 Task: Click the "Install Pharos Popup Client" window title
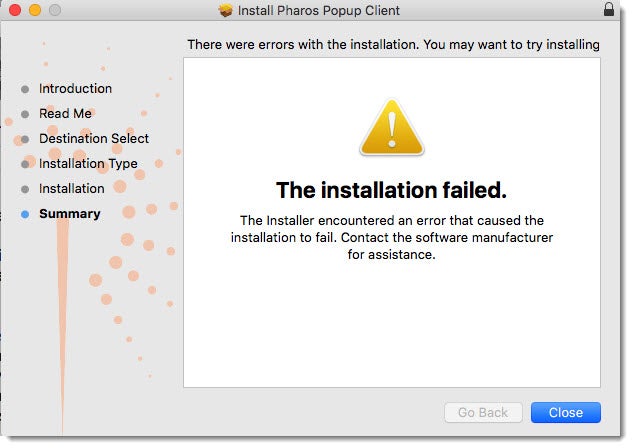click(318, 11)
